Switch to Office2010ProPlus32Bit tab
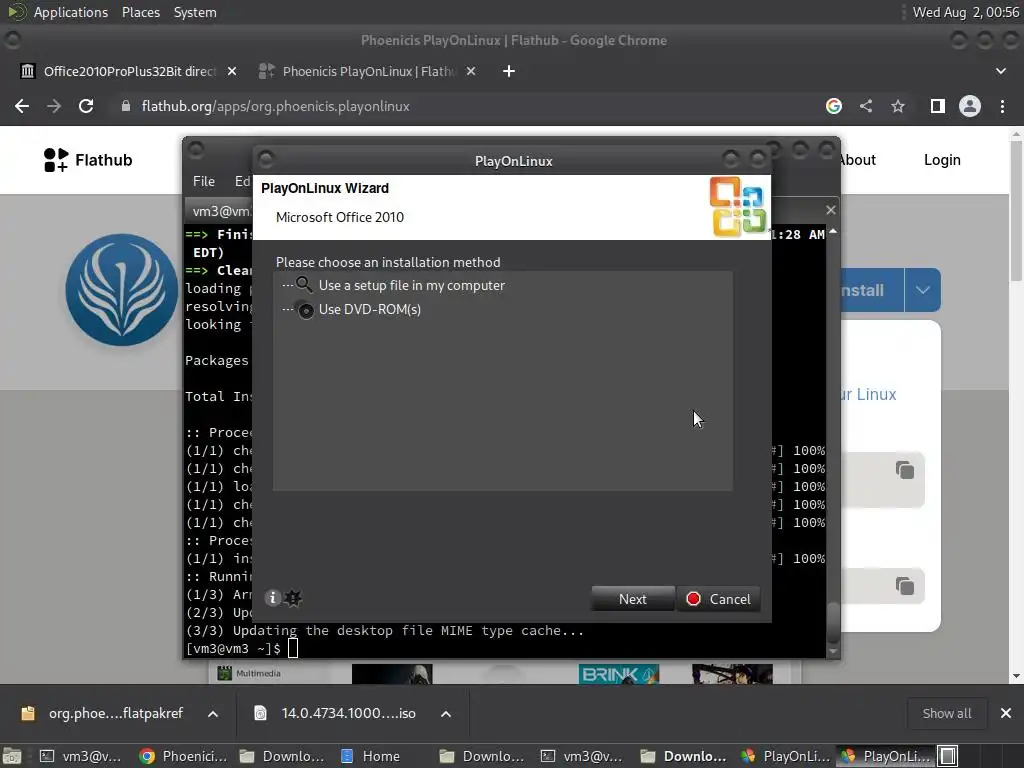This screenshot has height=768, width=1024. point(129,71)
